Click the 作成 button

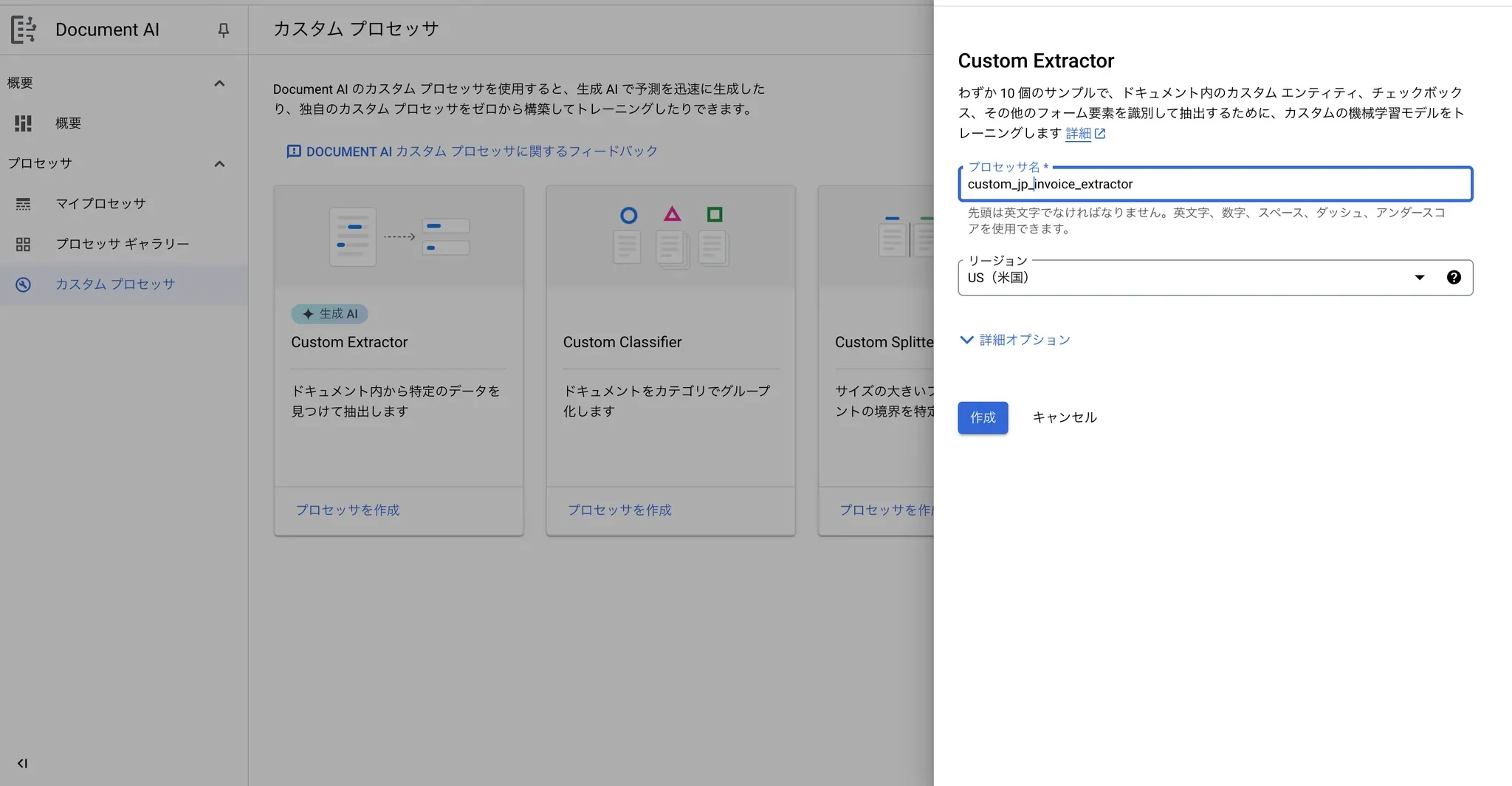(x=983, y=417)
